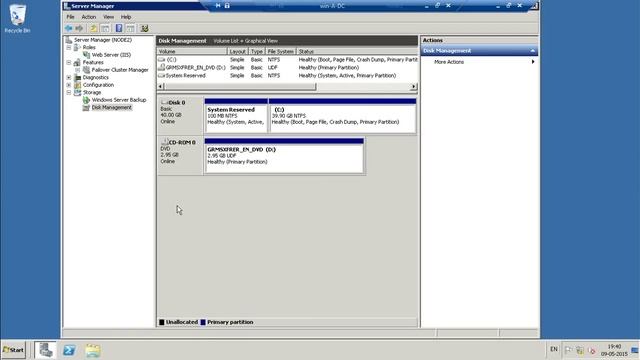Select the GRMSXFRER_EN_DVD partition block in CD-ROM 0
Screen dimensions: 640x360
(x=284, y=156)
